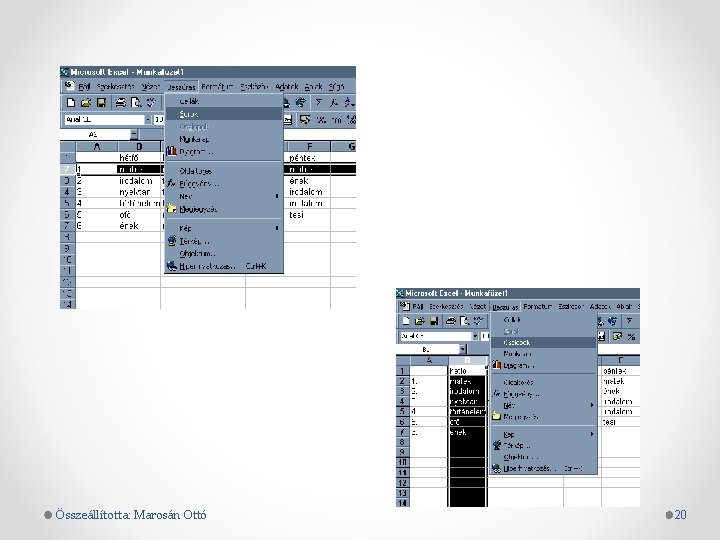The height and width of the screenshot is (540, 720).
Task: Expand Név submenu in upper-left Beszúrás menu
Action: (x=277, y=196)
